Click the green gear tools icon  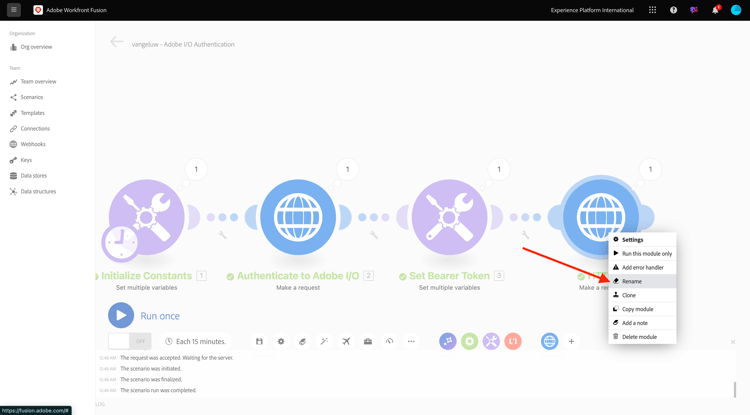pos(470,341)
